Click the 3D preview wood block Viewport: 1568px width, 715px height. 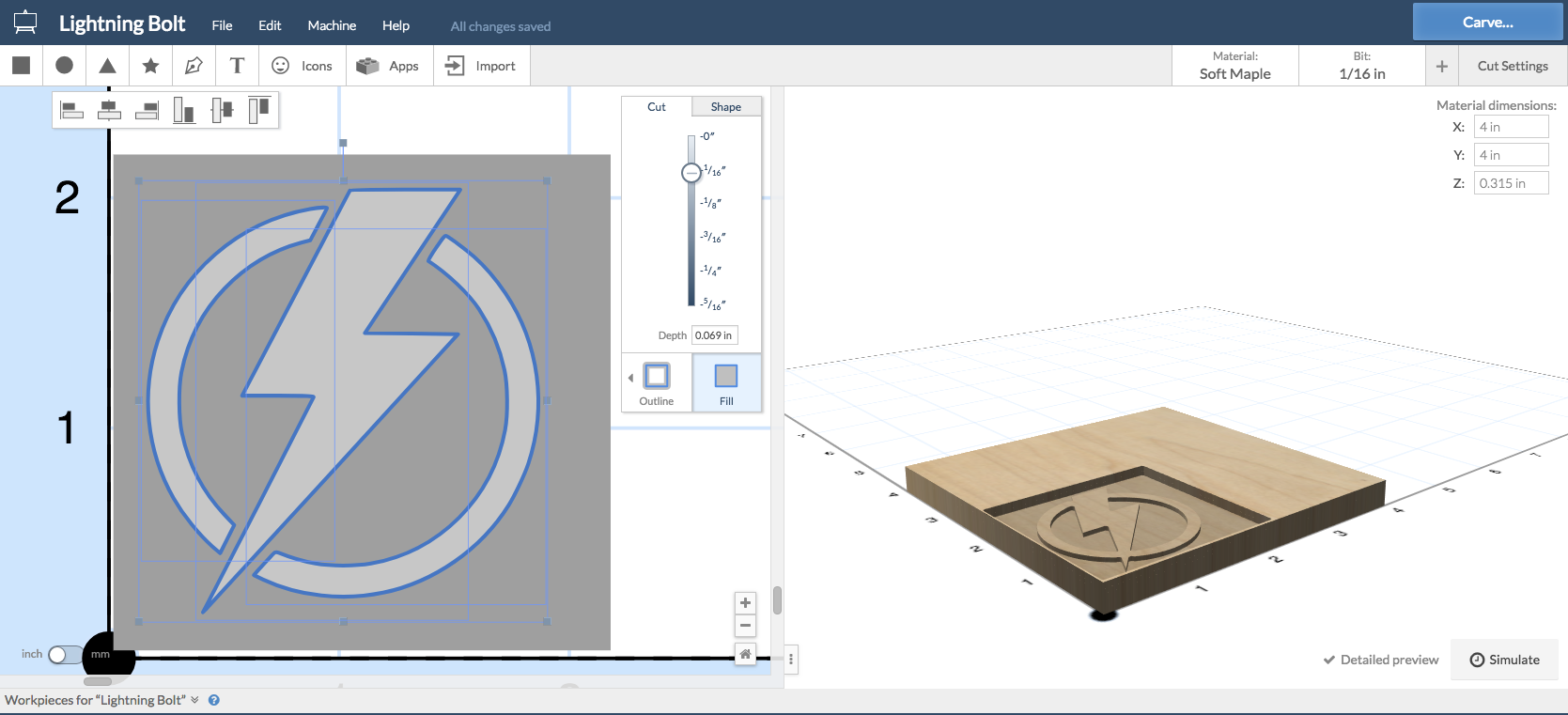[1145, 510]
